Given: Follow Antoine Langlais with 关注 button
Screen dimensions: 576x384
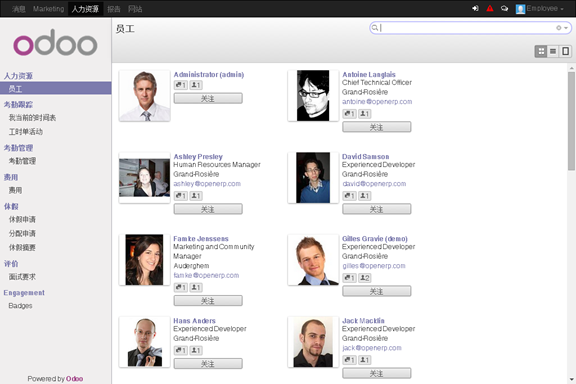Looking at the screenshot, I should pos(377,127).
